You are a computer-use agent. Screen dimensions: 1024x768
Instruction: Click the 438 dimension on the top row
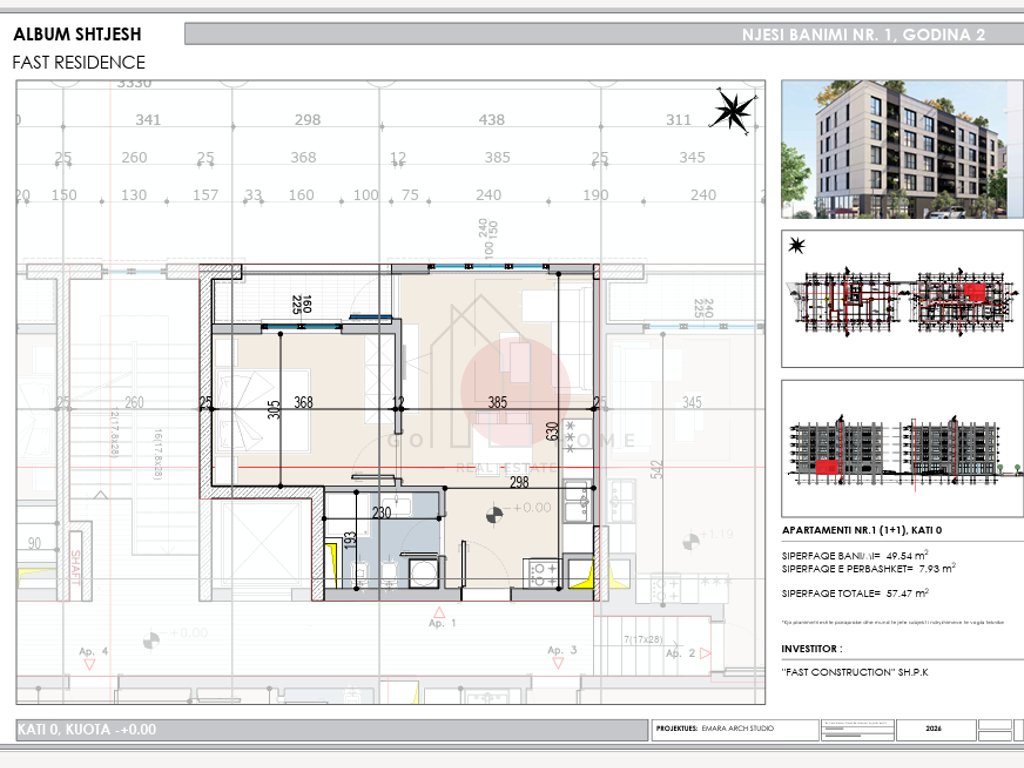tap(491, 120)
